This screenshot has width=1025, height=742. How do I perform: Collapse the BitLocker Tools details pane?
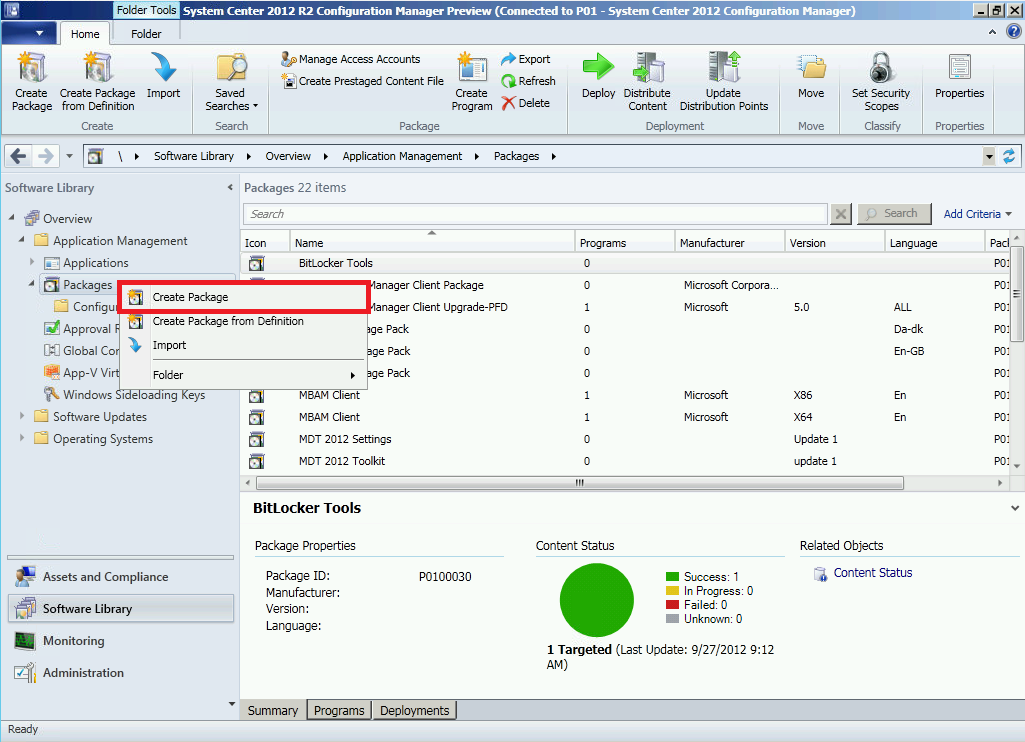(x=1015, y=508)
